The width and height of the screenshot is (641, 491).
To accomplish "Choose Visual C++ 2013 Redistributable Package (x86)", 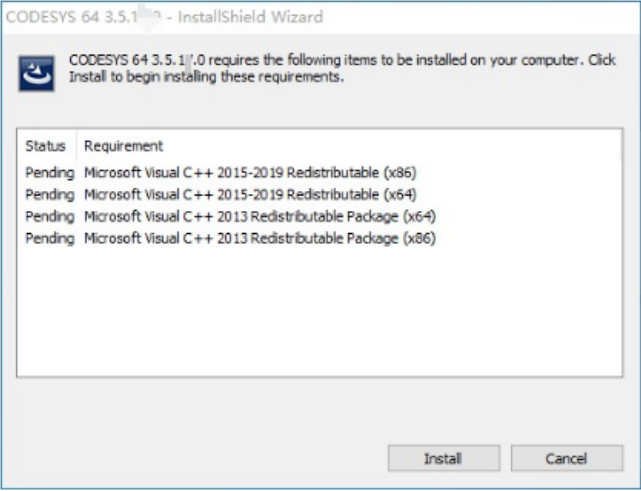I will [x=320, y=238].
